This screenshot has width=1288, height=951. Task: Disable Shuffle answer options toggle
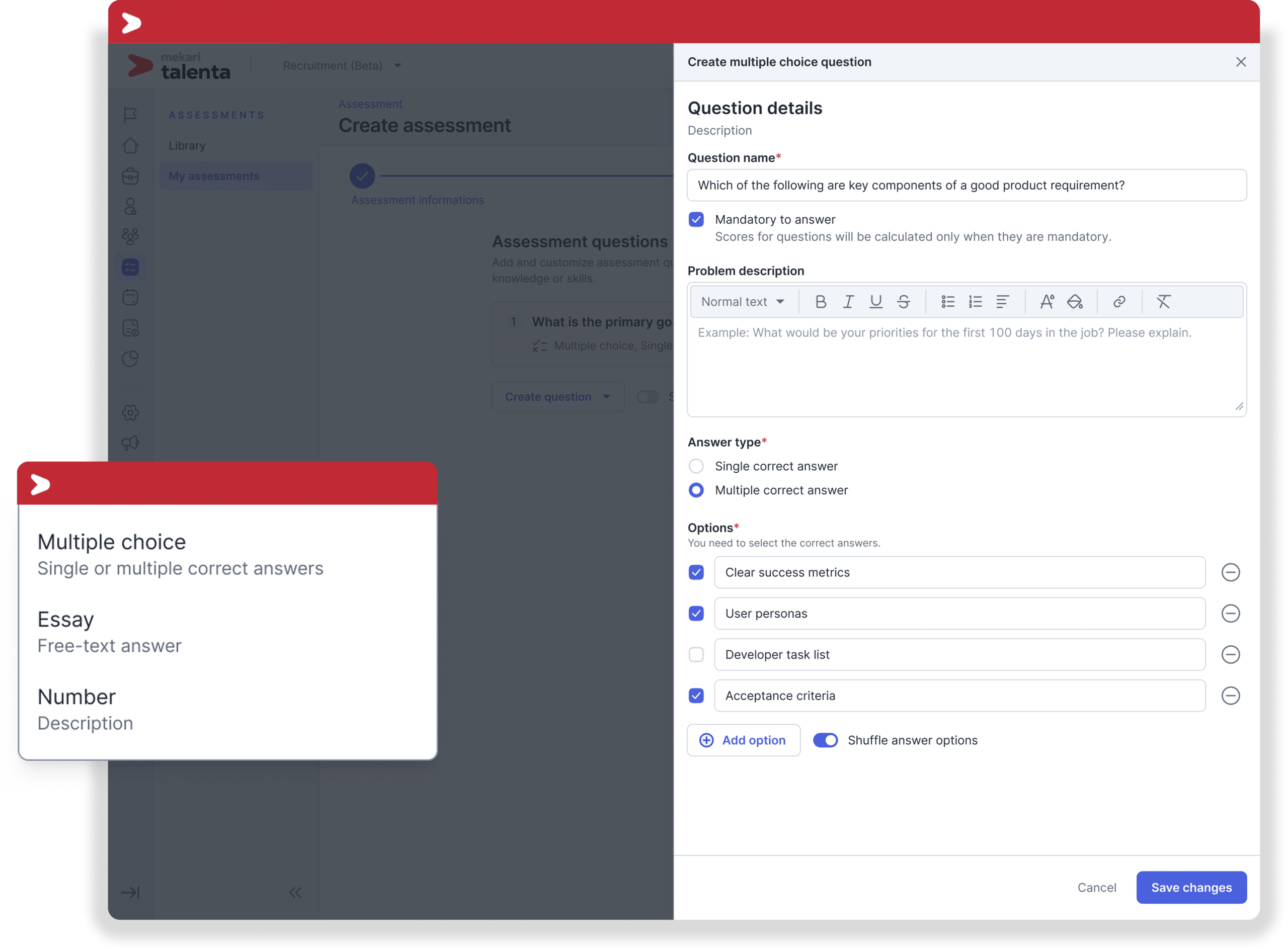825,740
